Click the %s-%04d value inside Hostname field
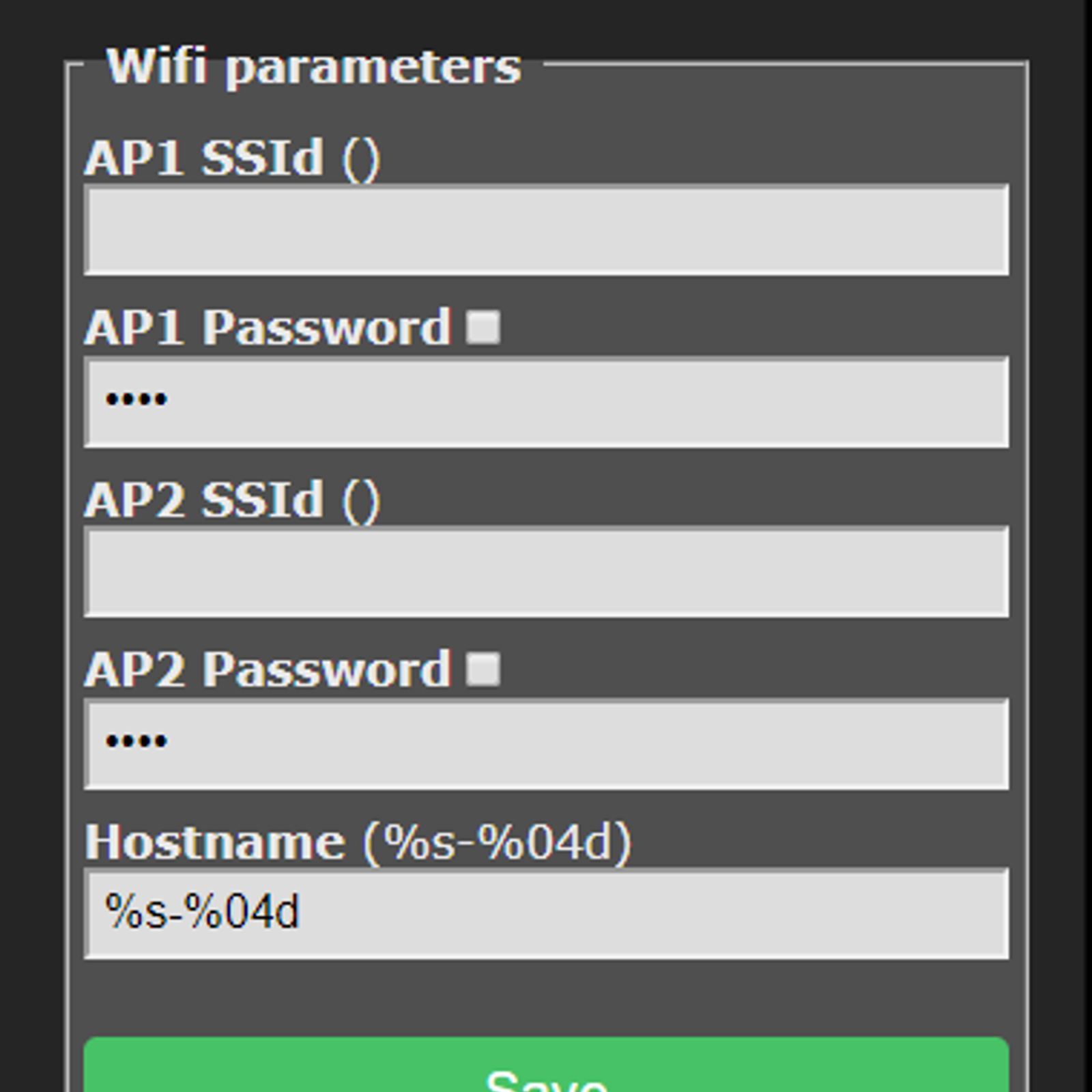This screenshot has width=1092, height=1092. (202, 912)
